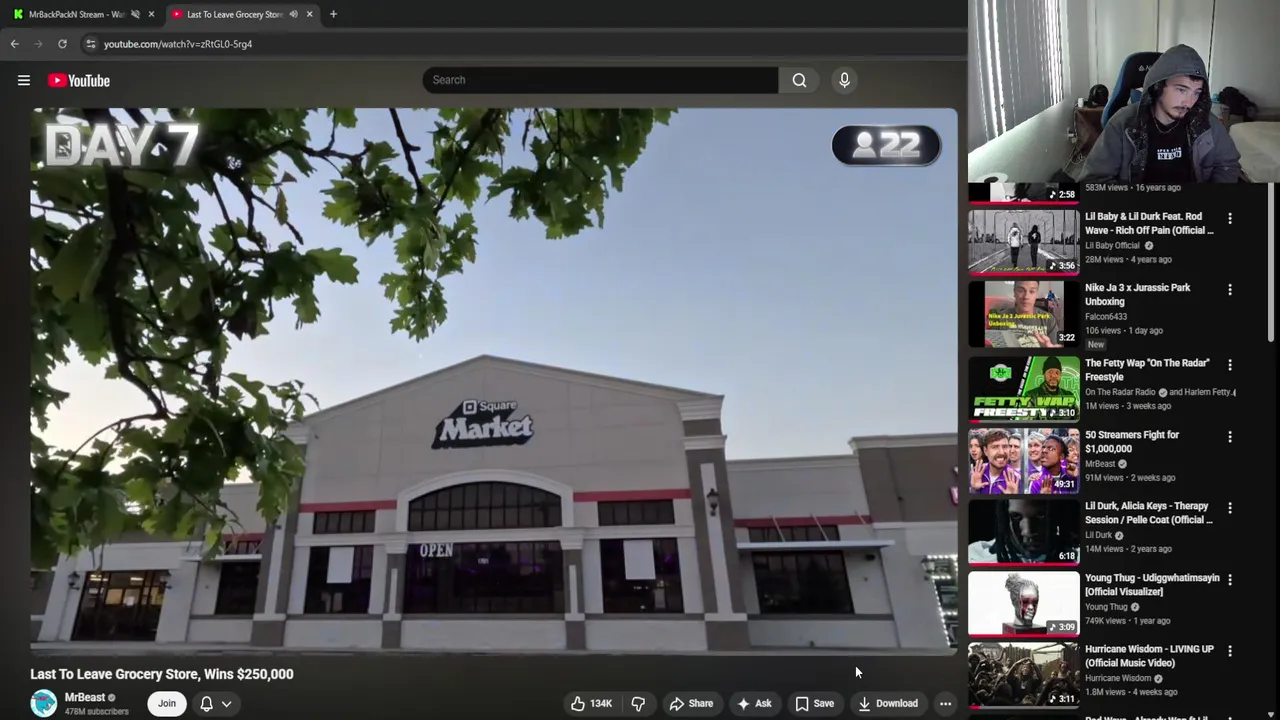Visit the Young Thug channel name
This screenshot has width=1280, height=720.
[x=1106, y=607]
